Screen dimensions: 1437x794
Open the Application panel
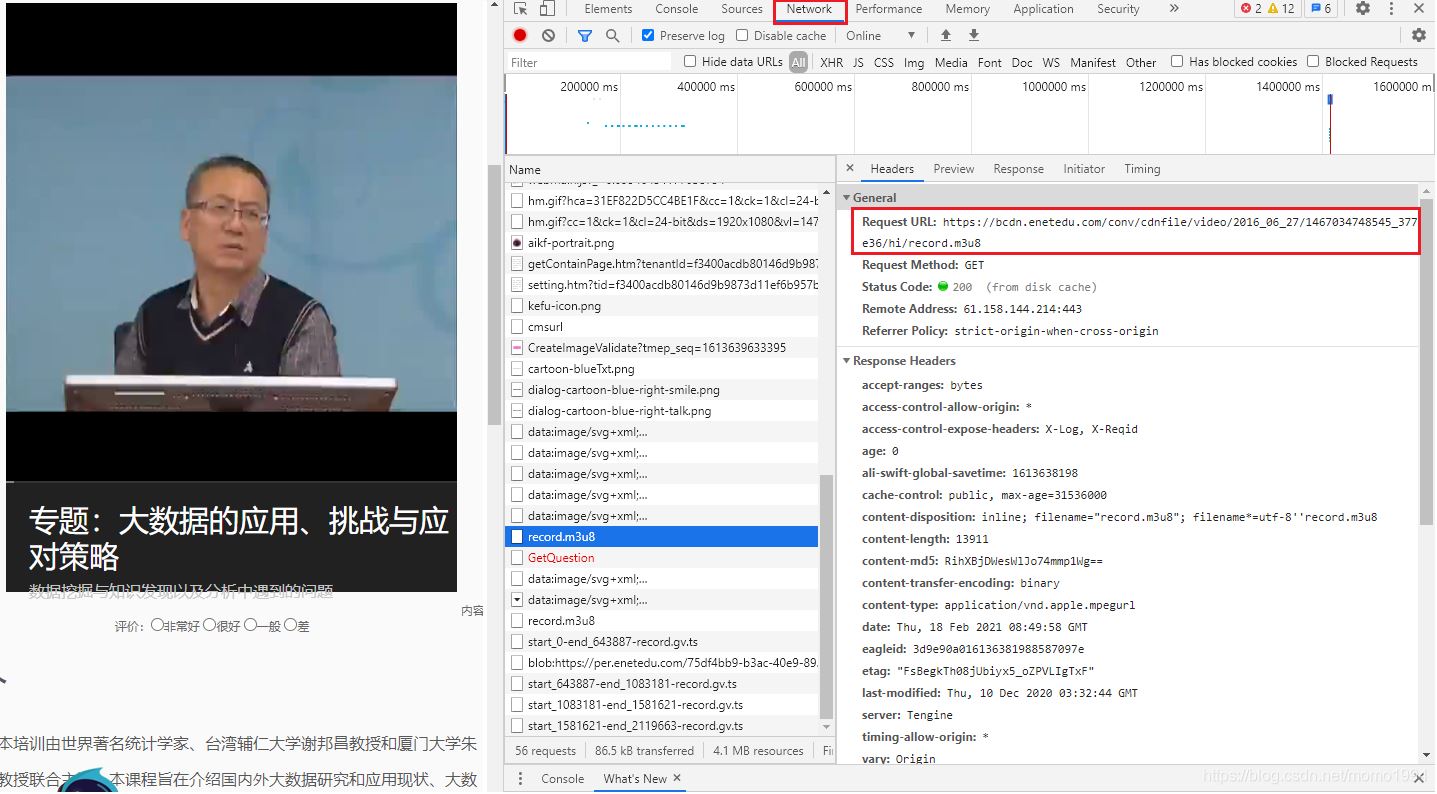(x=1043, y=8)
